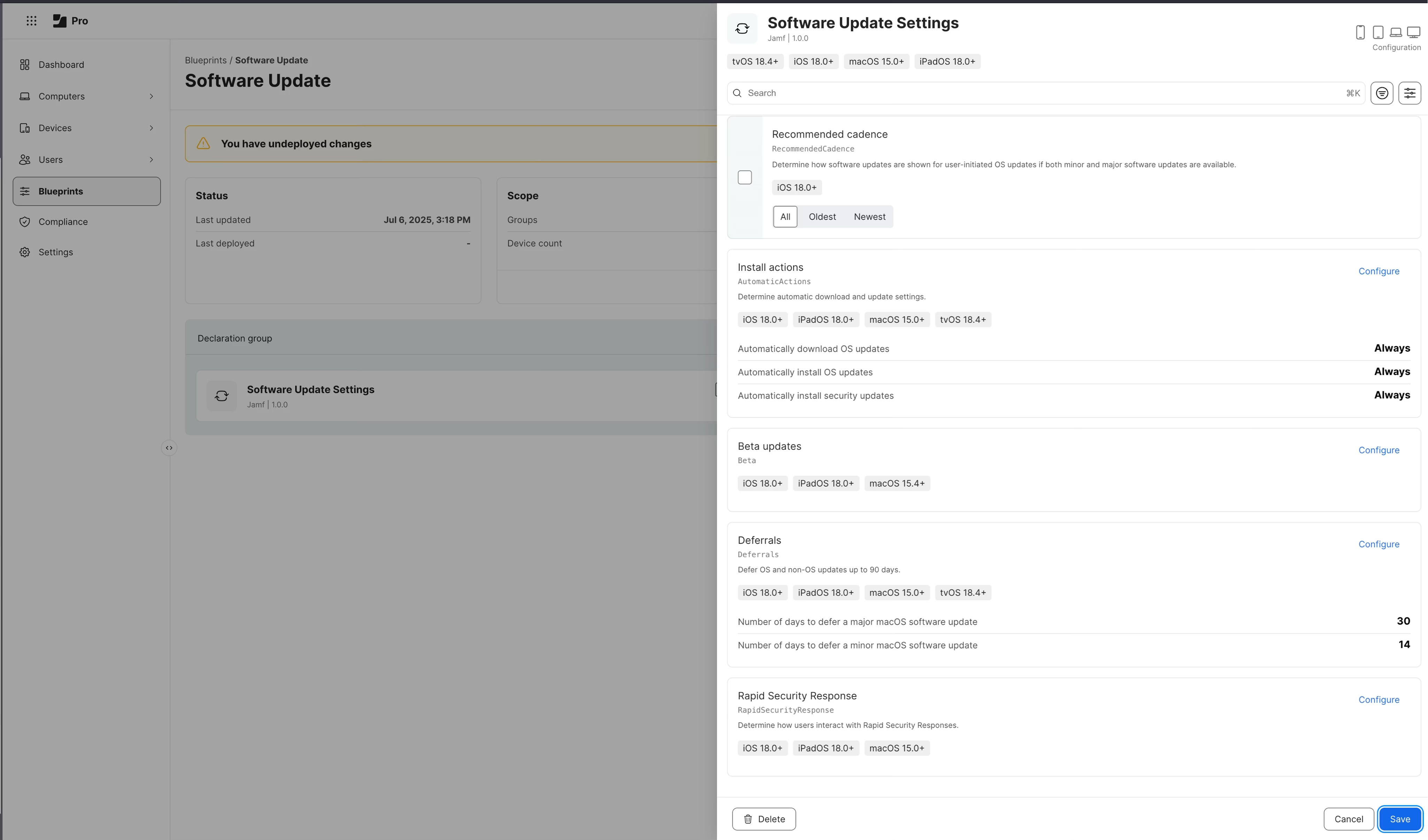Image resolution: width=1428 pixels, height=840 pixels.
Task: Click the major macOS deferral value 30
Action: (x=1403, y=621)
